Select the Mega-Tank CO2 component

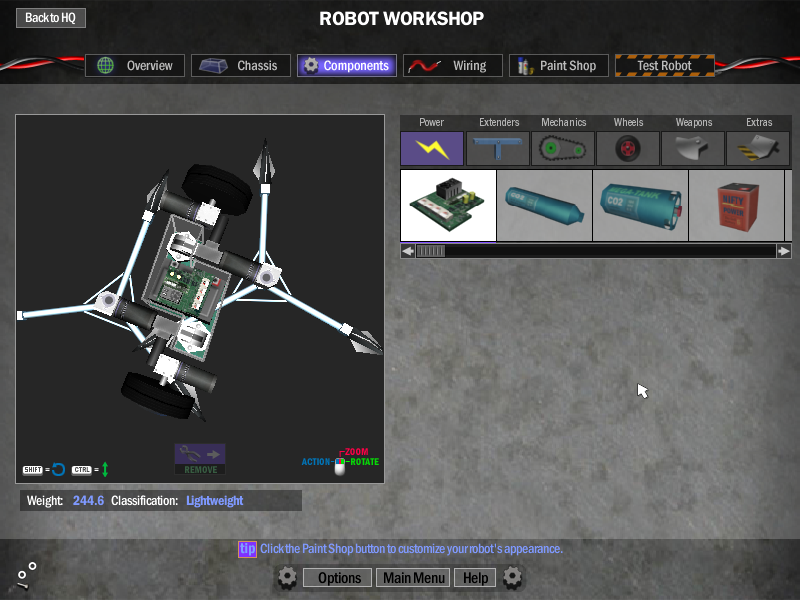point(640,206)
